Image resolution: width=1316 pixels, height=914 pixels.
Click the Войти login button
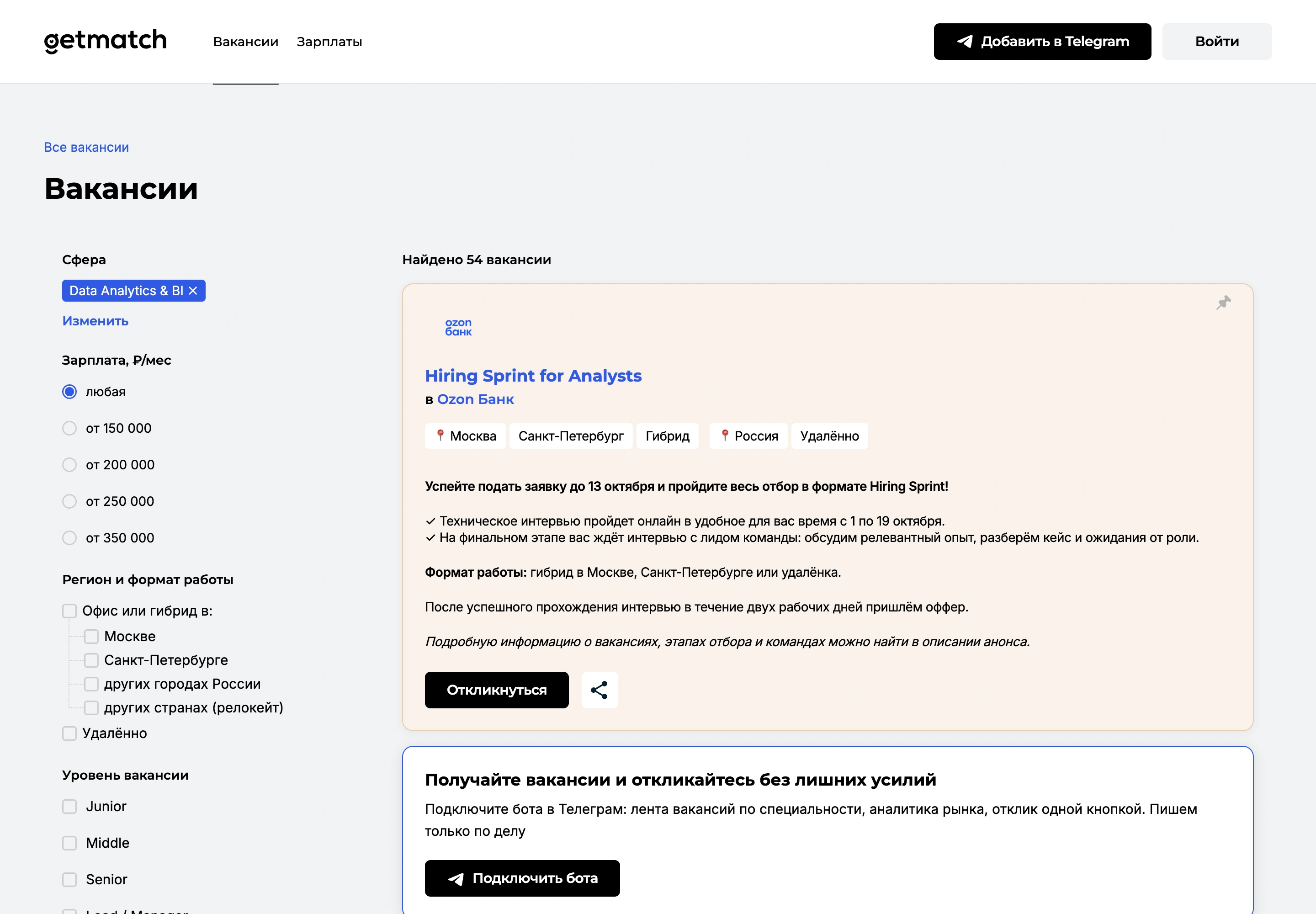tap(1217, 41)
